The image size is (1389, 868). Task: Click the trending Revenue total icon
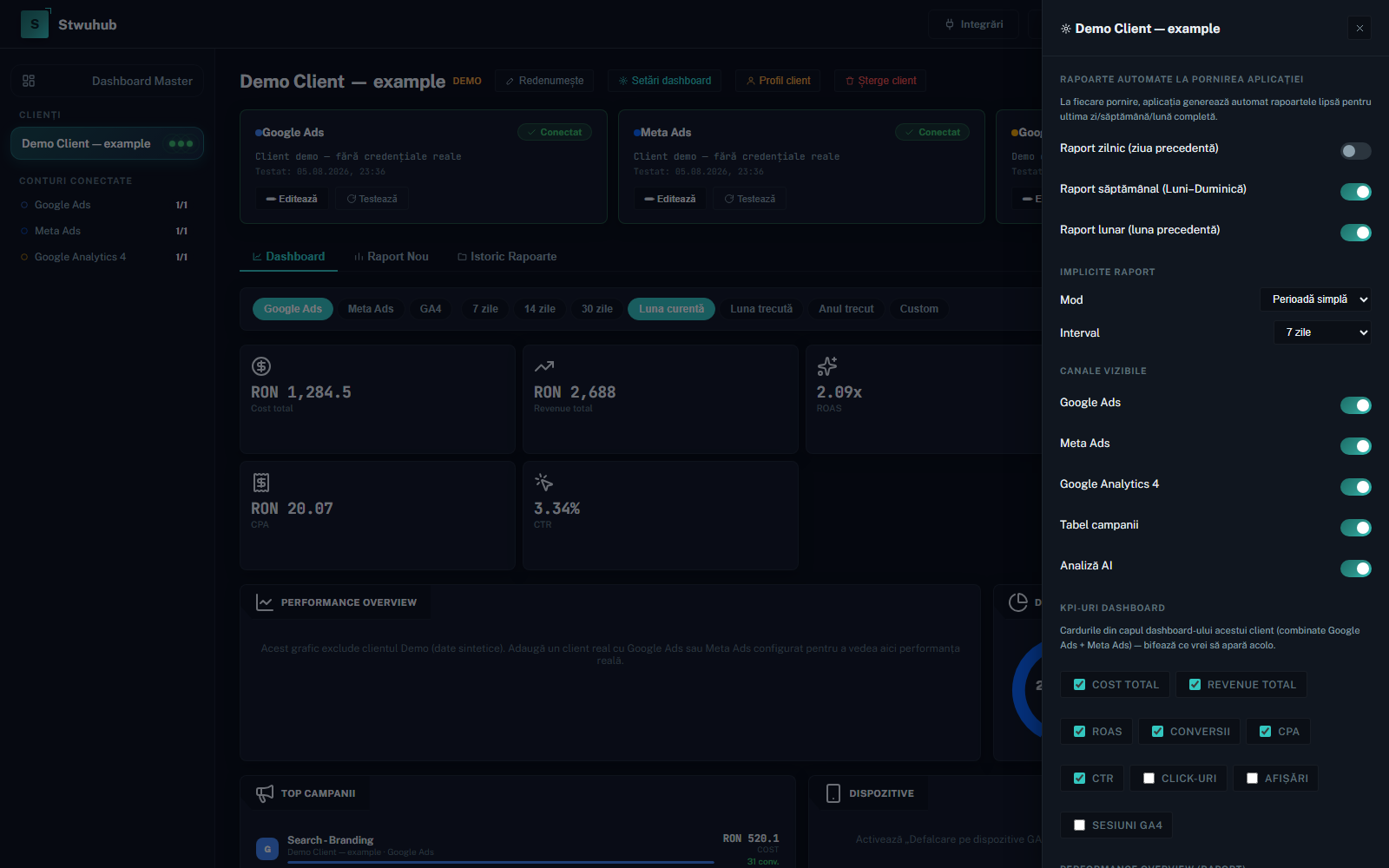pos(544,366)
